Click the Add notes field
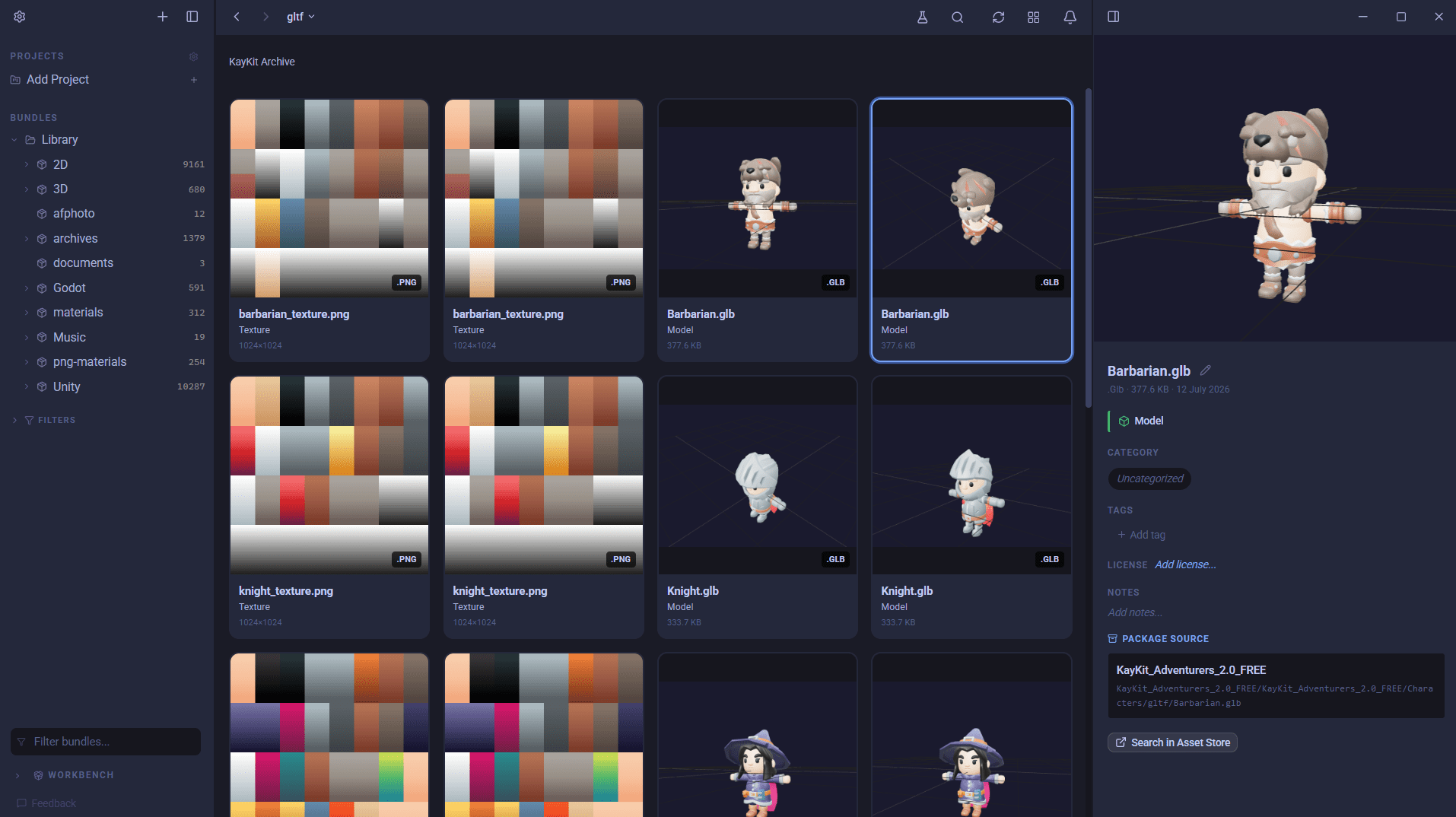The height and width of the screenshot is (817, 1456). [x=1135, y=612]
